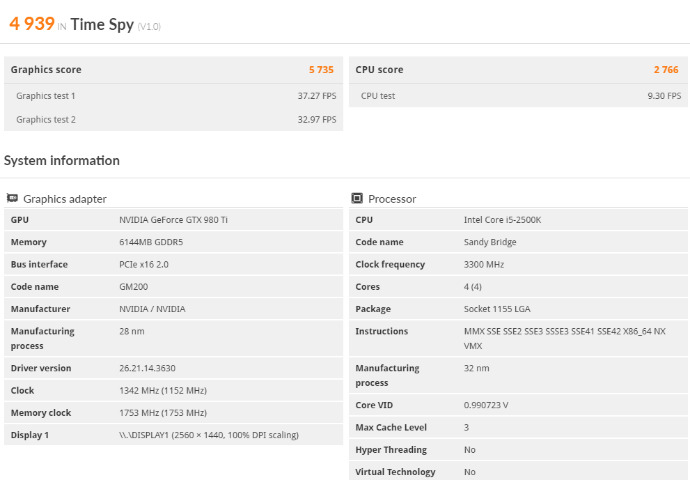The height and width of the screenshot is (480, 690).
Task: Click the Graphics adapter monitor icon
Action: click(x=12, y=199)
